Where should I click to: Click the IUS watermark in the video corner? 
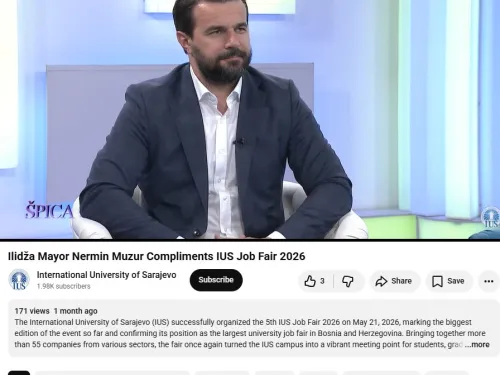pyautogui.click(x=490, y=217)
